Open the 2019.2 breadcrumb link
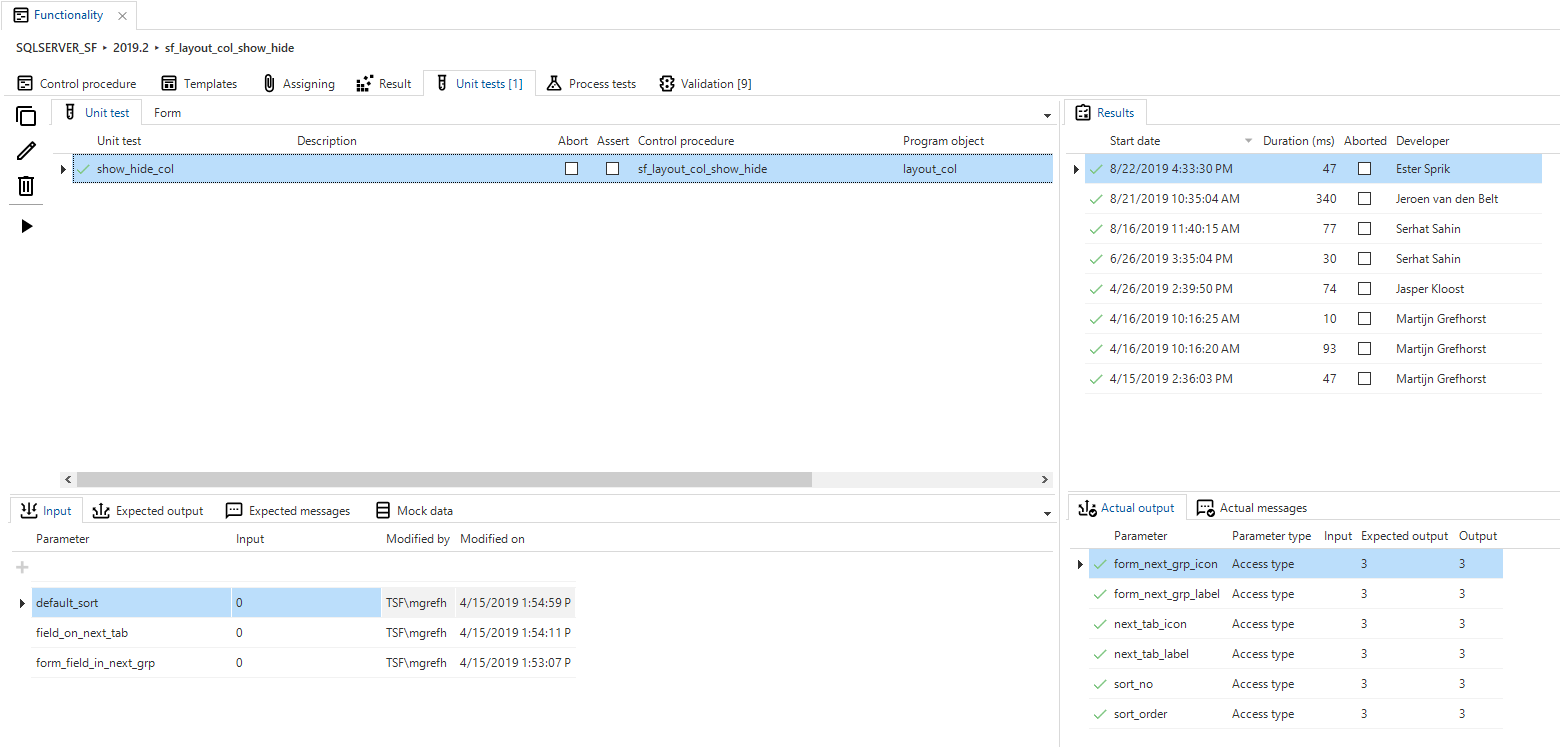1560x747 pixels. click(131, 47)
